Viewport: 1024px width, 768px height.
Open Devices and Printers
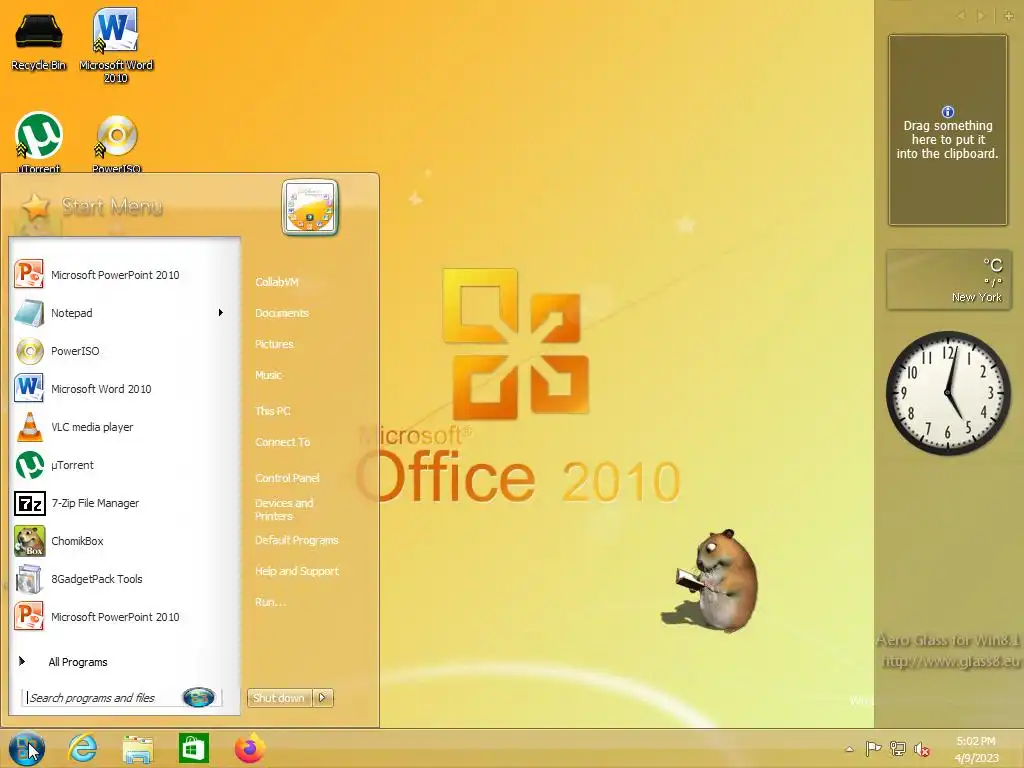coord(284,509)
